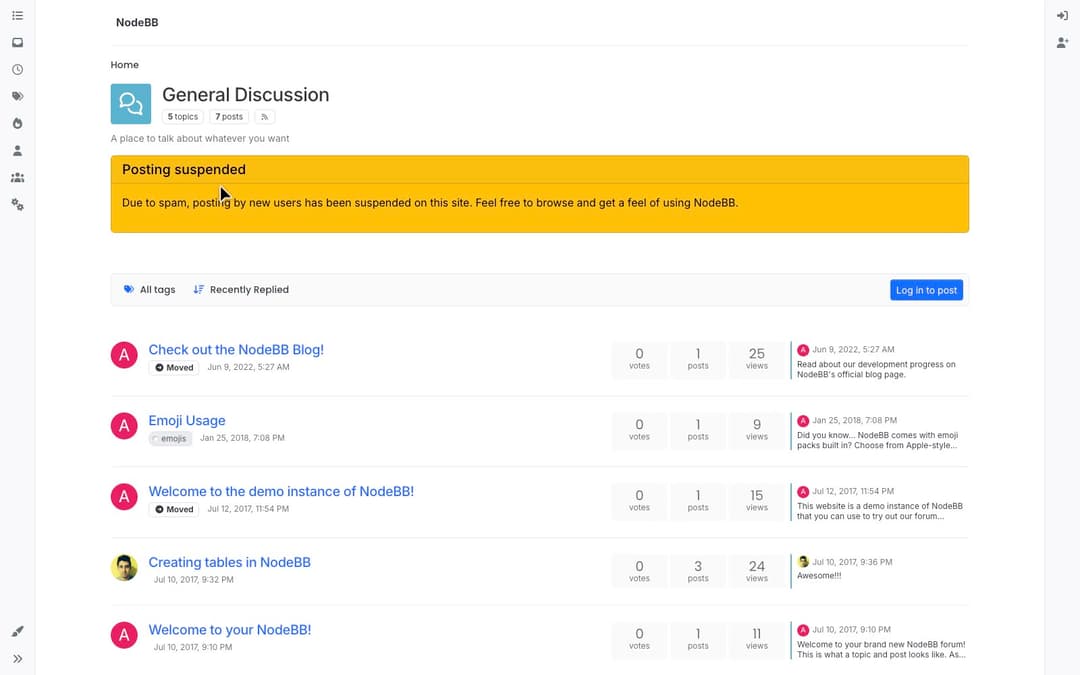Open the Recently Replied sort dropdown

click(241, 290)
